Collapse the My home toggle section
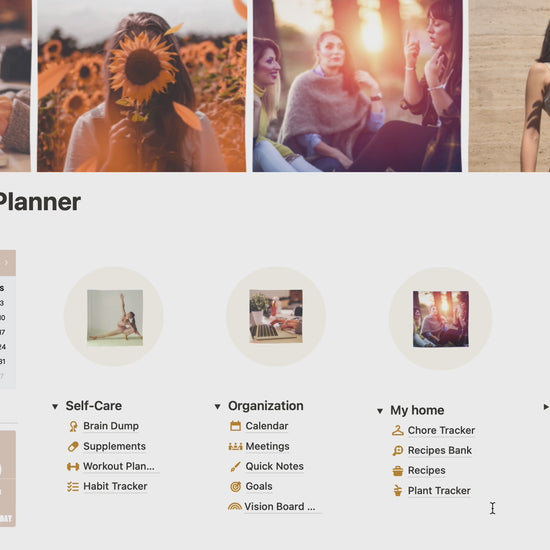This screenshot has width=550, height=550. [x=380, y=411]
